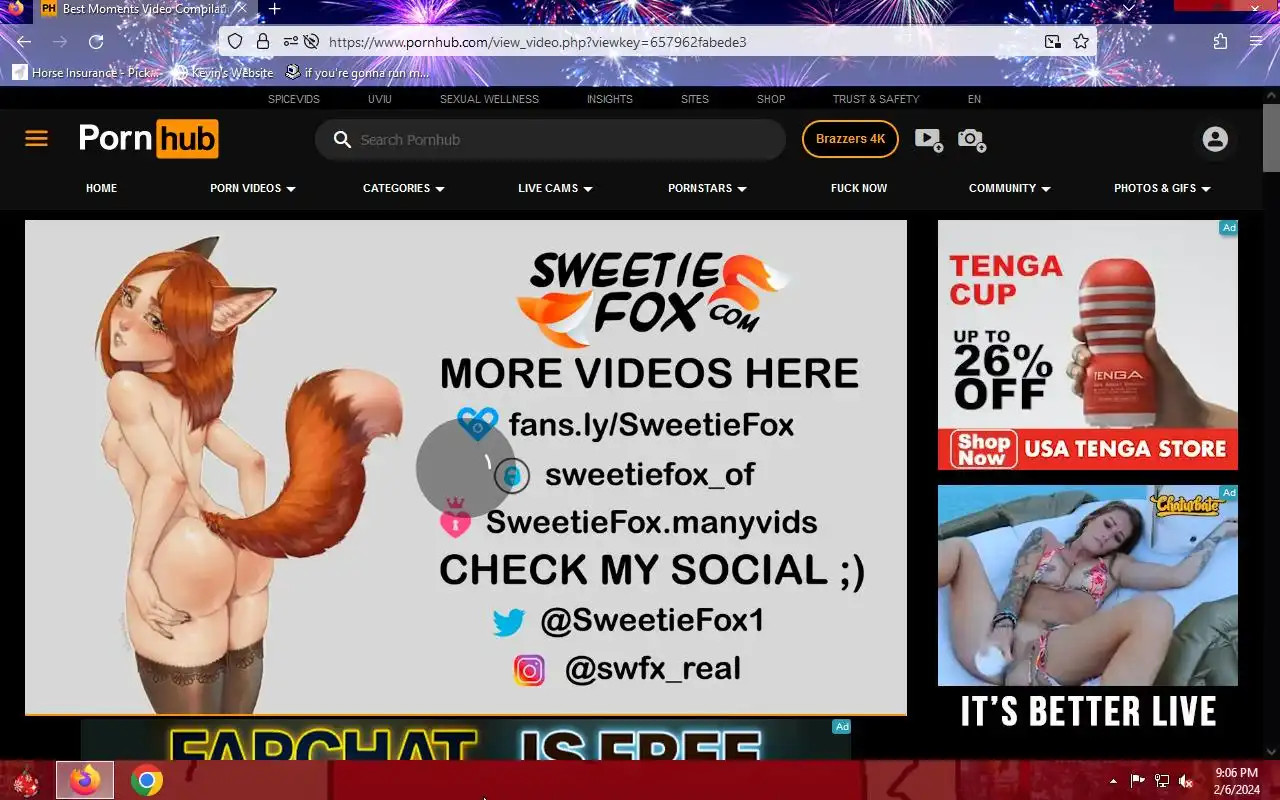Go back with the browser back arrow
The height and width of the screenshot is (800, 1280).
pos(24,42)
